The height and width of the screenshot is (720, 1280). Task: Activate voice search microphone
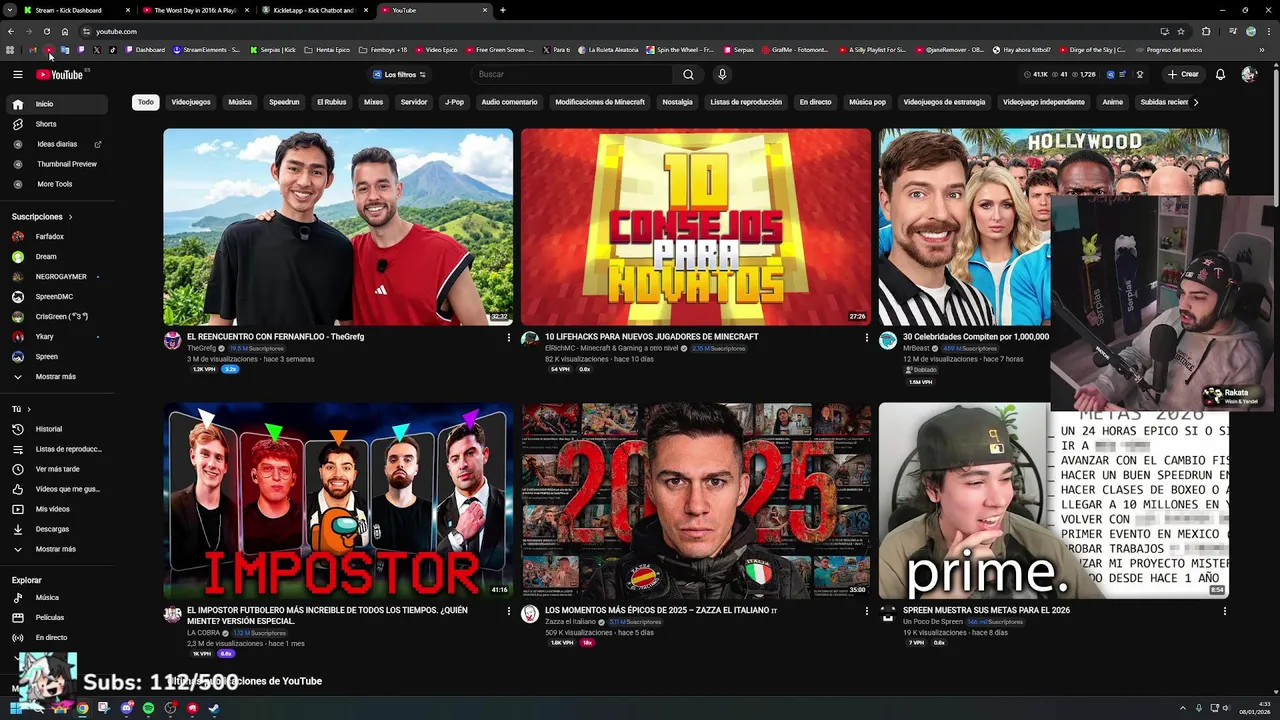point(722,74)
